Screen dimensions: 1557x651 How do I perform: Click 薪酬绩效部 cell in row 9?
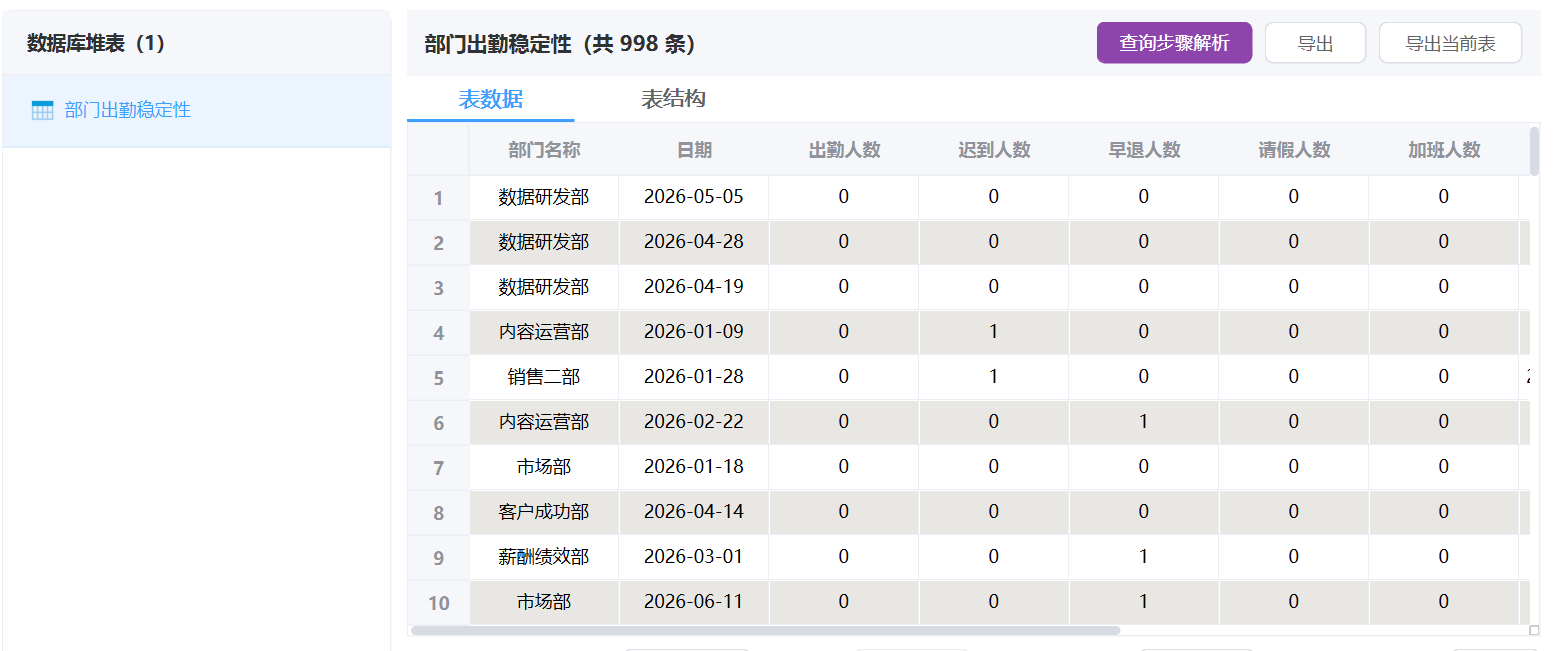(544, 557)
